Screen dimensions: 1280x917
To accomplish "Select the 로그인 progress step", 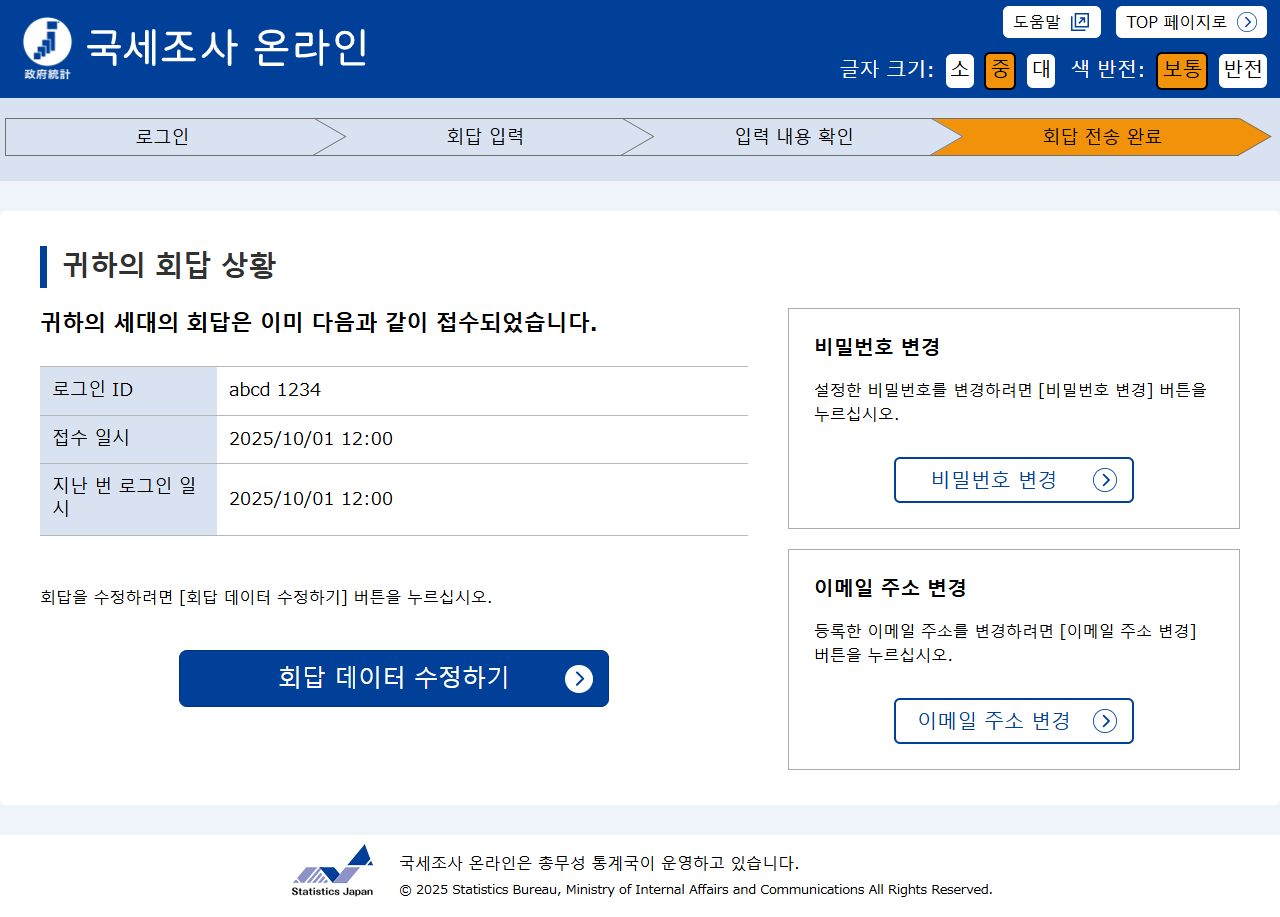I will (162, 137).
